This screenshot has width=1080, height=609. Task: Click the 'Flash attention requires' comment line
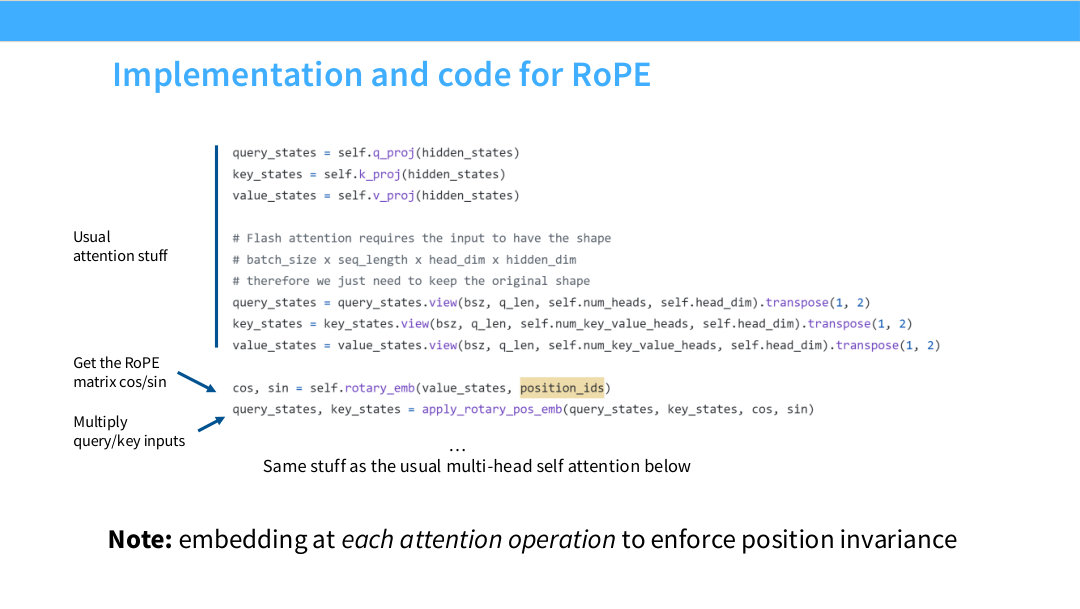coord(422,238)
